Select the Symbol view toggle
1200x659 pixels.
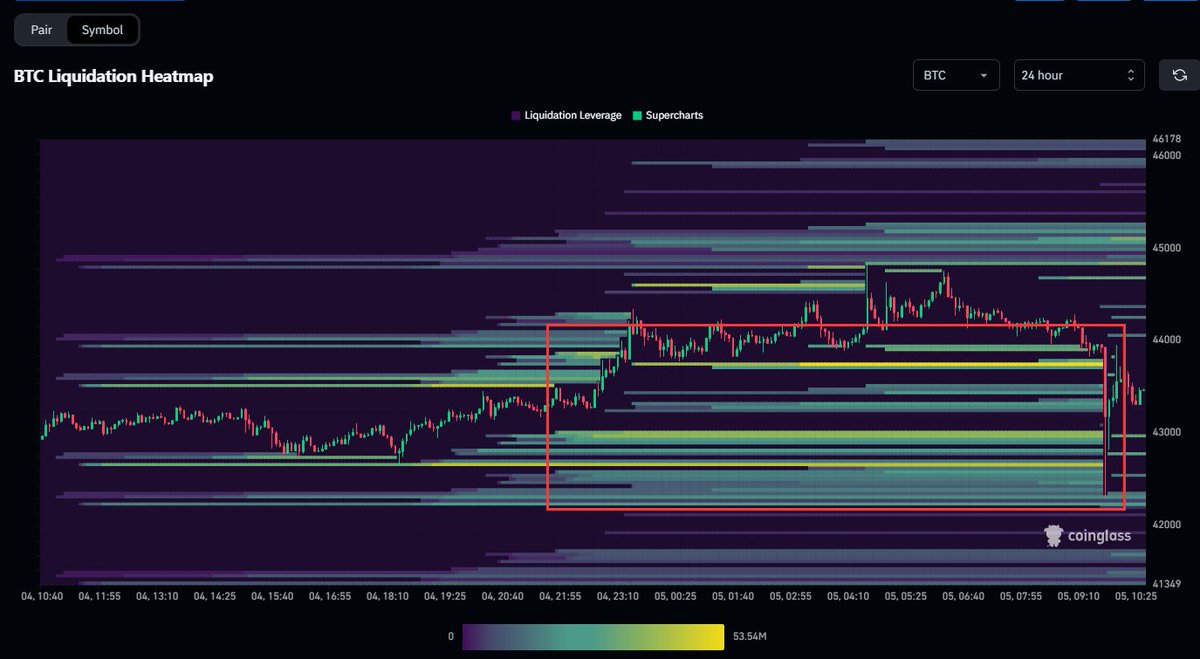tap(103, 29)
